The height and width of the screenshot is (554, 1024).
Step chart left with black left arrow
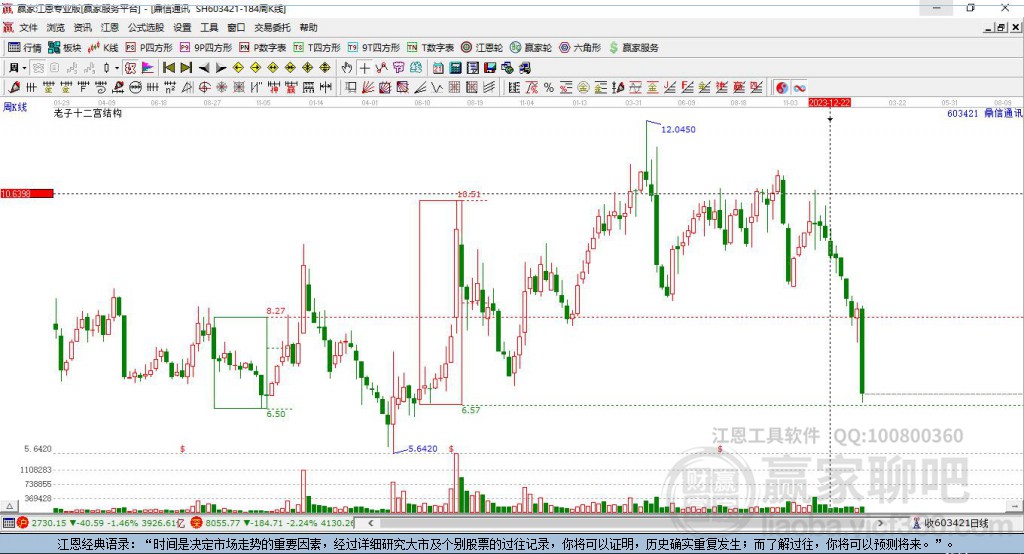(x=204, y=68)
